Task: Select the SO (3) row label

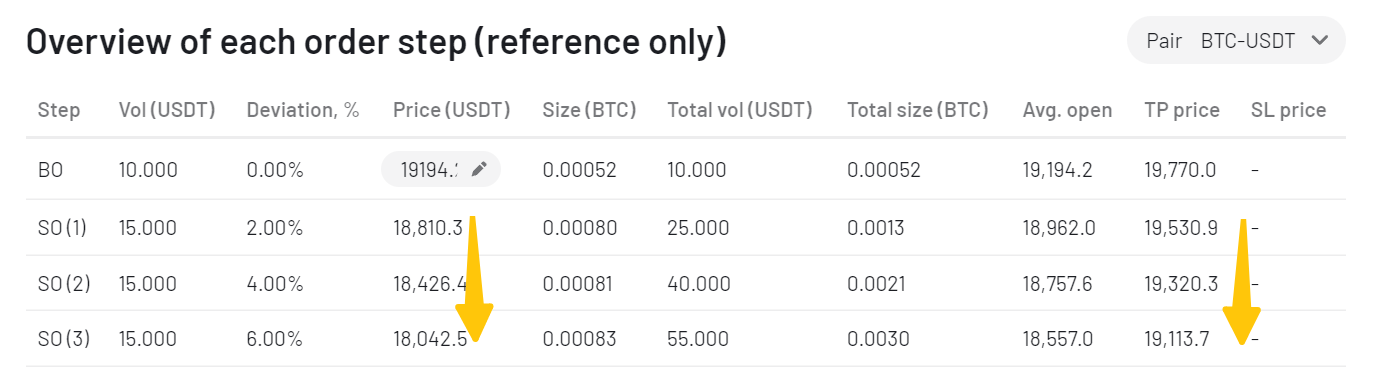Action: [x=64, y=339]
